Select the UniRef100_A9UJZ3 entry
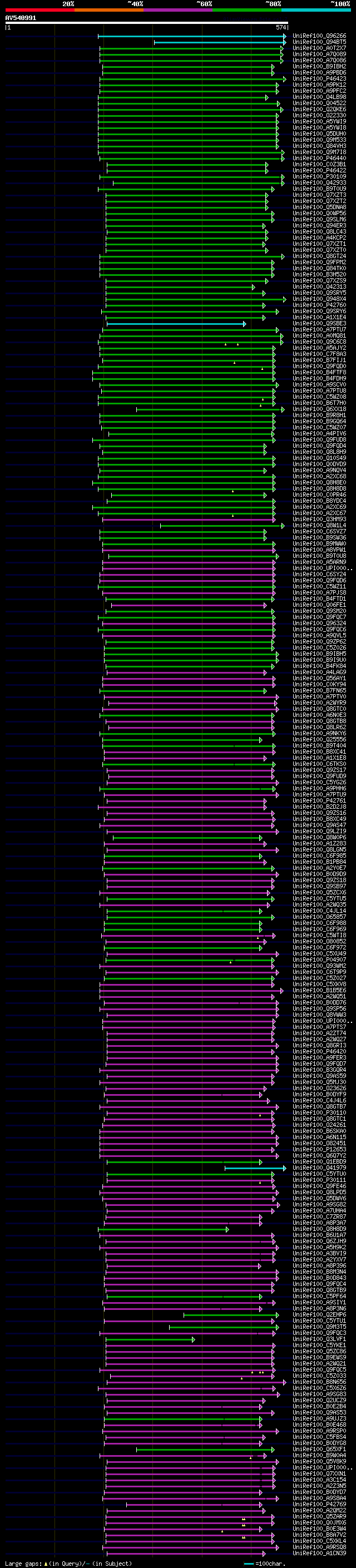356x1568 pixels. (319, 1419)
